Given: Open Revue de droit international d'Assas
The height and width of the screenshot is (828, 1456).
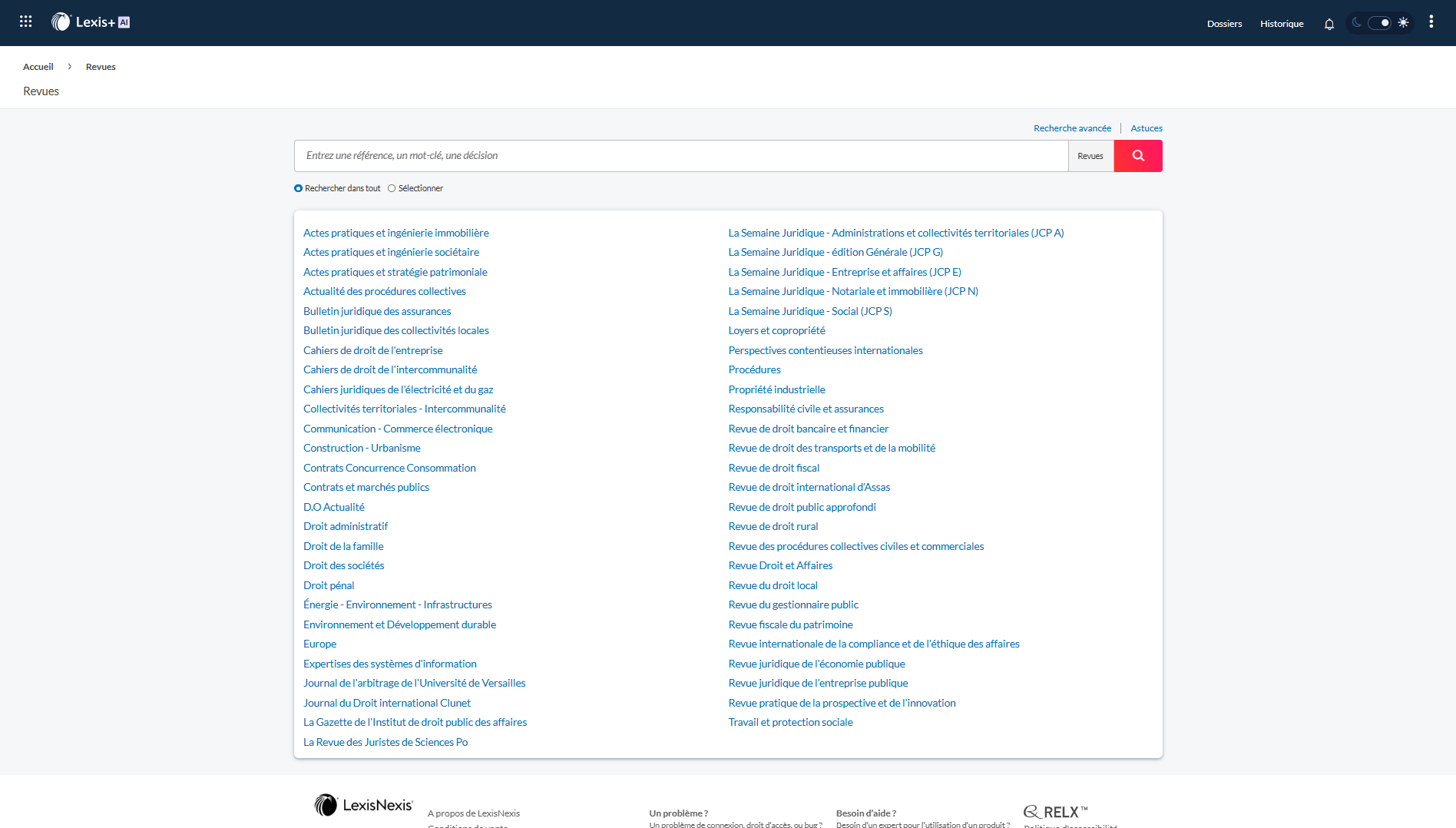Looking at the screenshot, I should [809, 487].
